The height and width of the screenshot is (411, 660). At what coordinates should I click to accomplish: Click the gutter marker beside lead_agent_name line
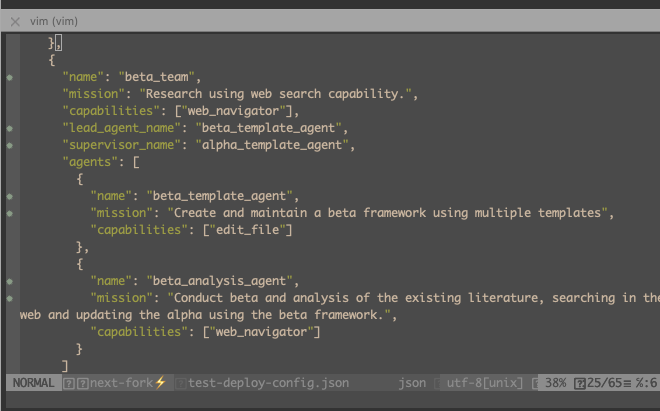[x=10, y=128]
